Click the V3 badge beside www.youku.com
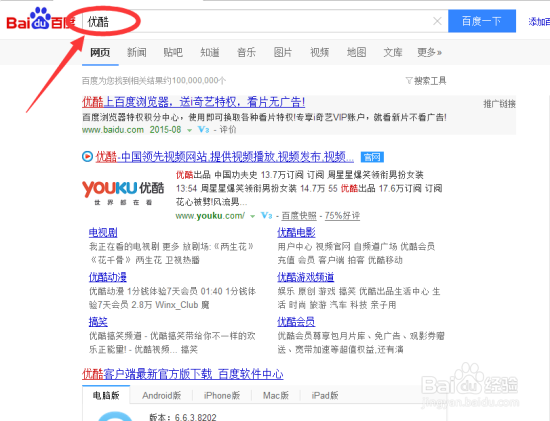550x421 pixels. (266, 215)
